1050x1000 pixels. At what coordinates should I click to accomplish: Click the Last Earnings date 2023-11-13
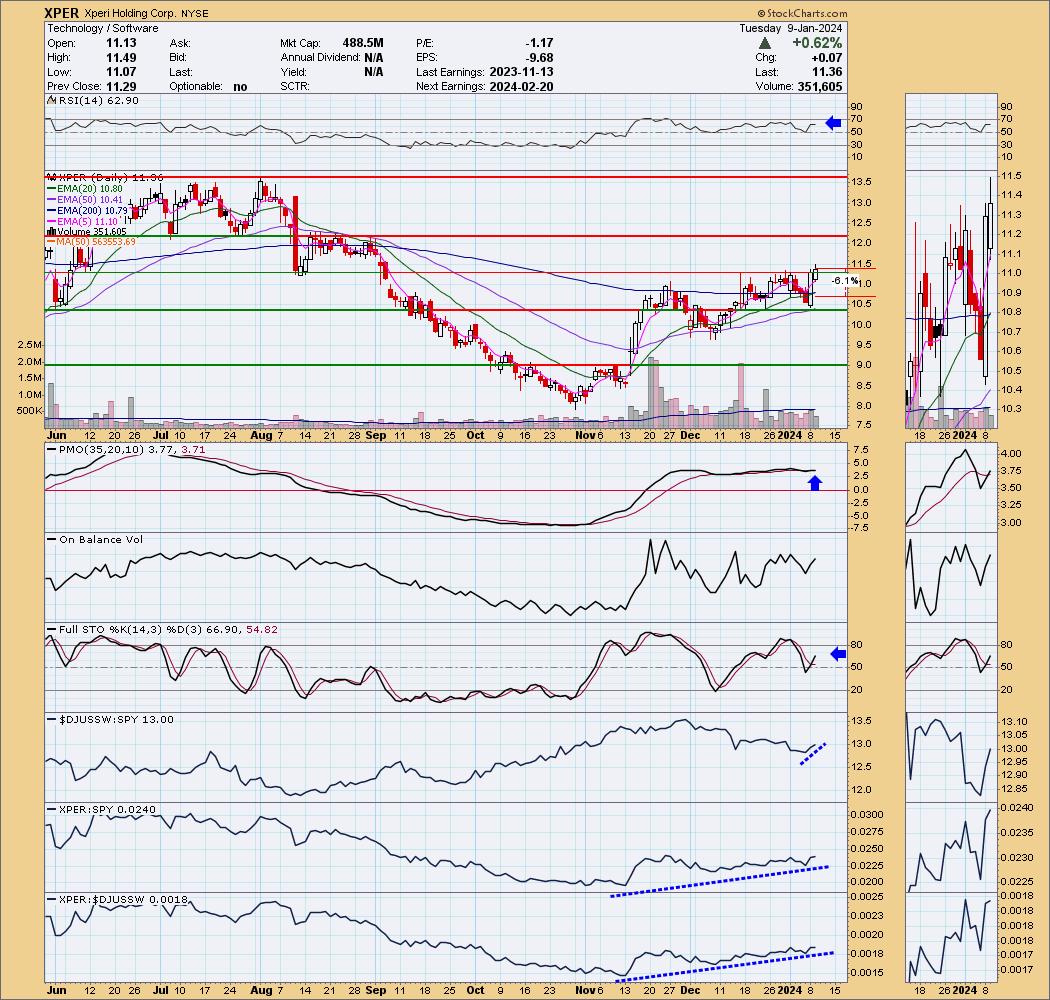[521, 72]
